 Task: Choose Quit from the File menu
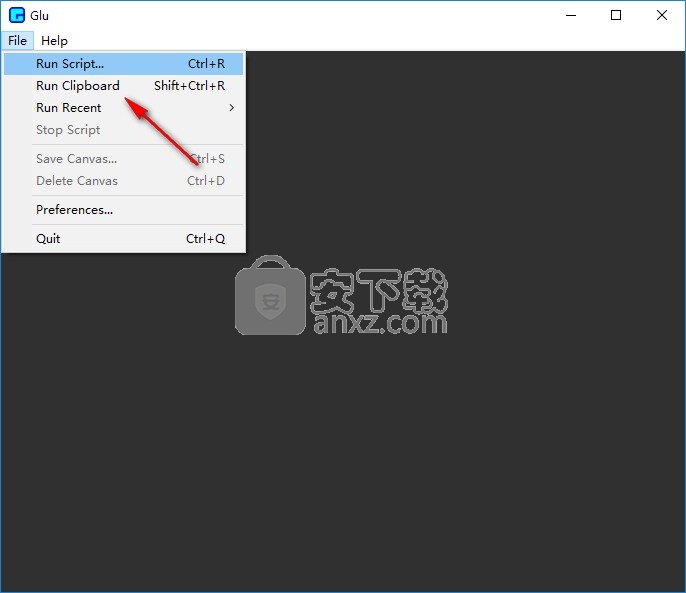123,239
